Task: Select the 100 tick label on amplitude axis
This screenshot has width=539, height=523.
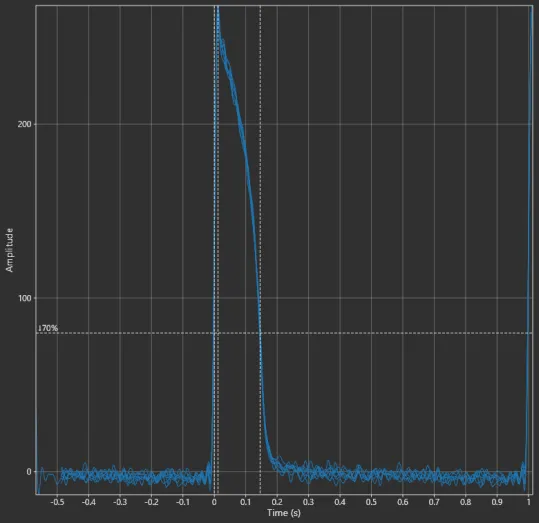Action: pyautogui.click(x=24, y=298)
